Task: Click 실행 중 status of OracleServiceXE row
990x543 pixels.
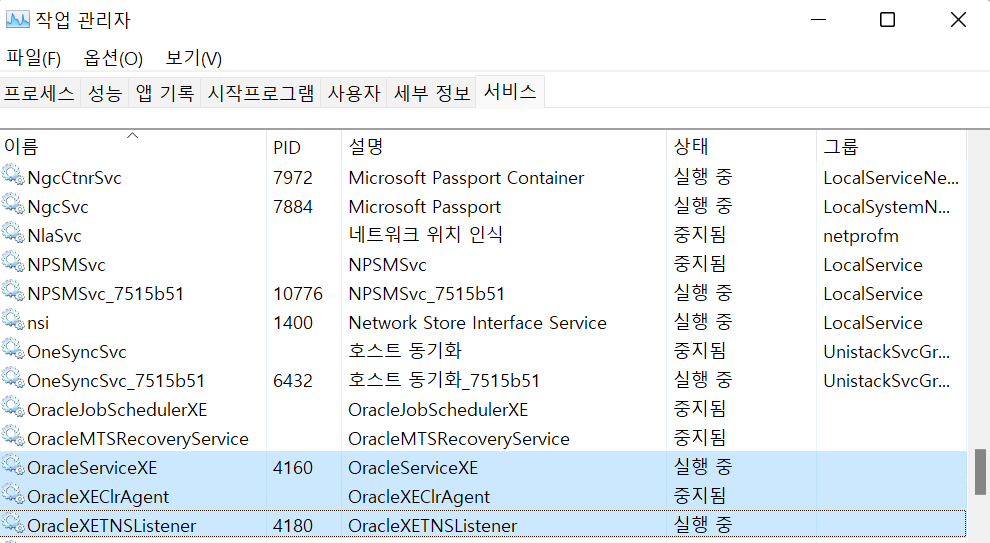Action: click(x=703, y=467)
